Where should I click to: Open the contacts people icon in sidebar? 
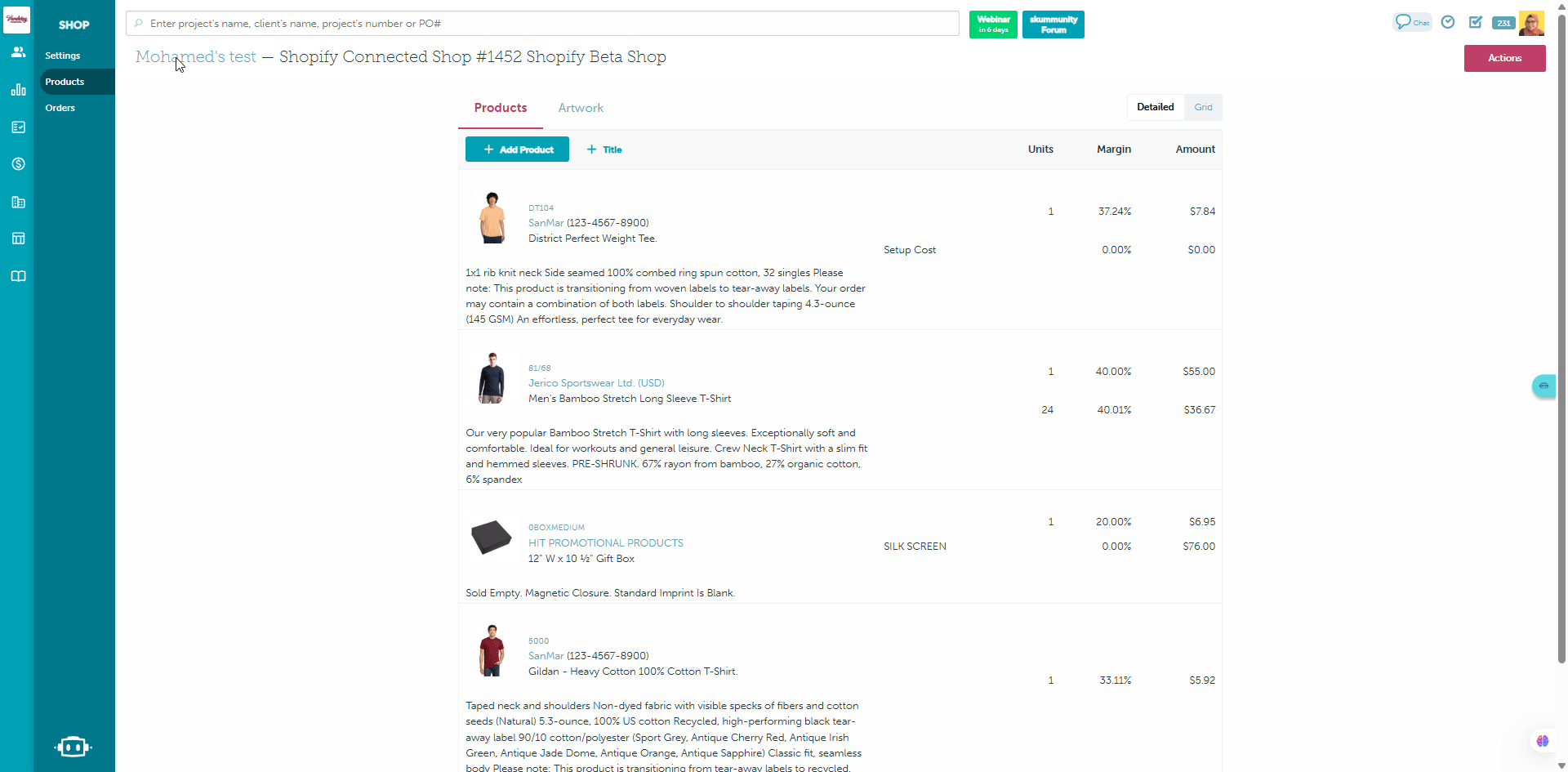[18, 52]
